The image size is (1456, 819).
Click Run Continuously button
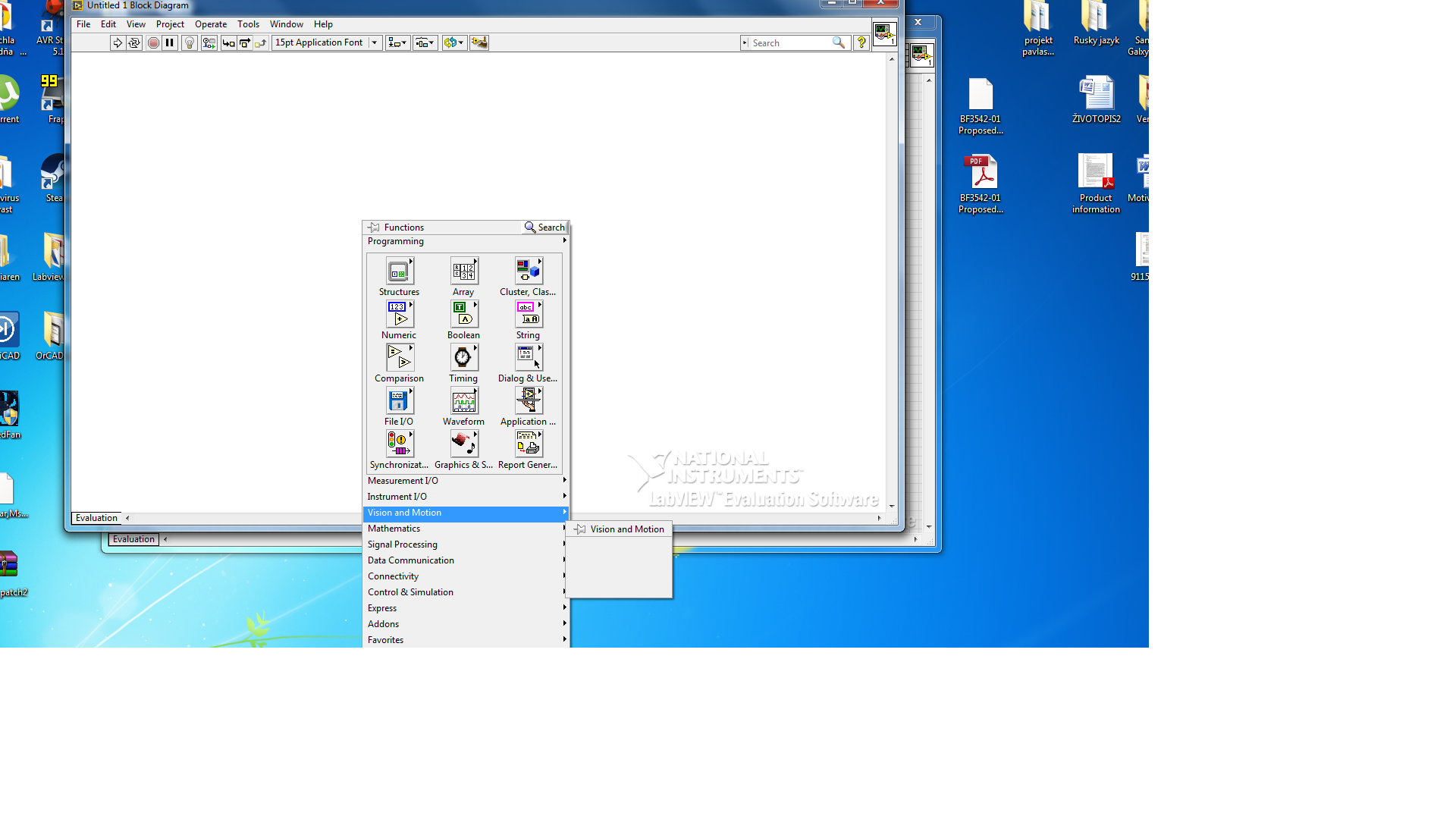point(134,43)
